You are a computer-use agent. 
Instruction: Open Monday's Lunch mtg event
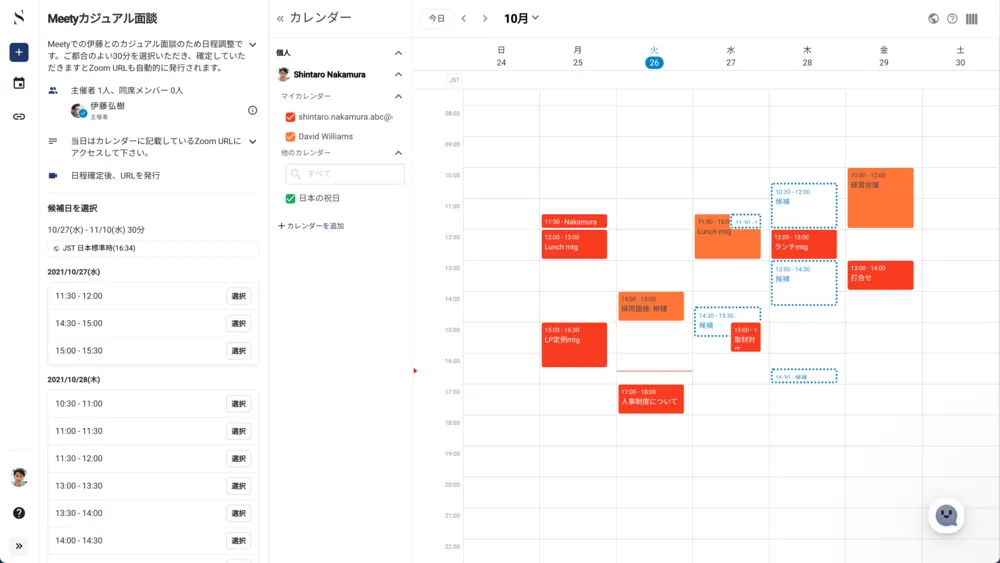click(574, 244)
